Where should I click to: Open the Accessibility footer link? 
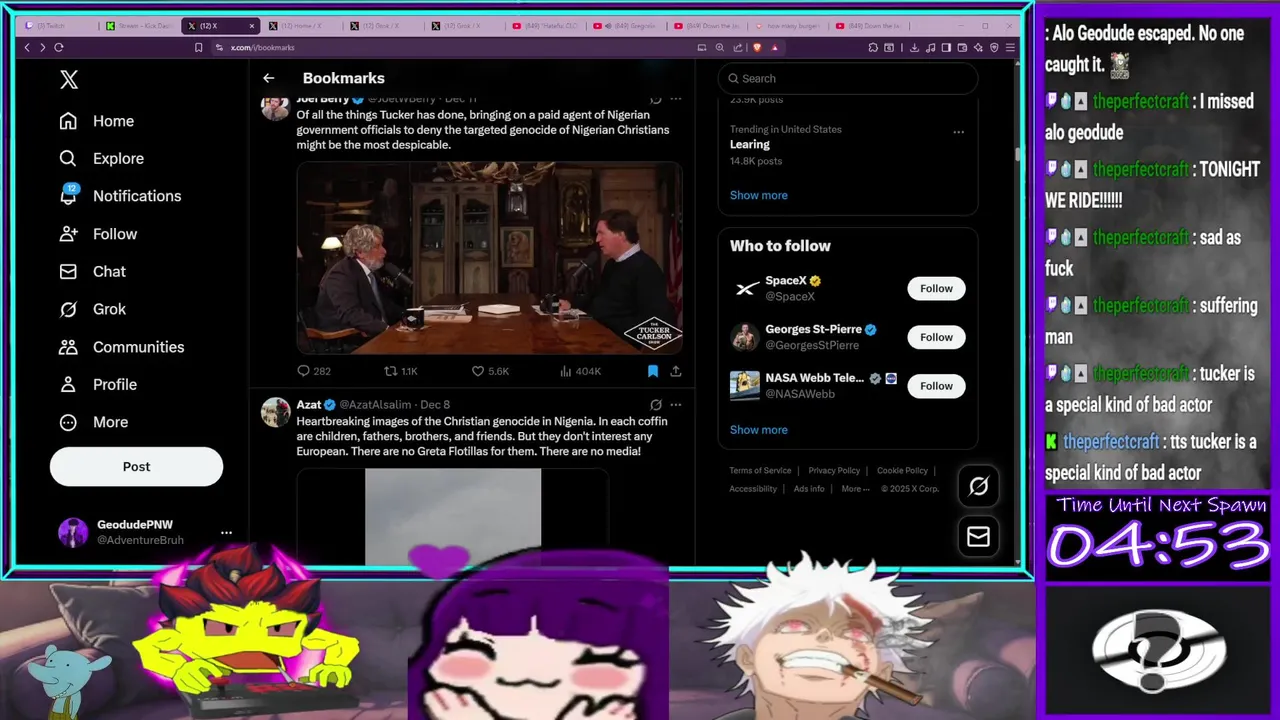[x=753, y=489]
